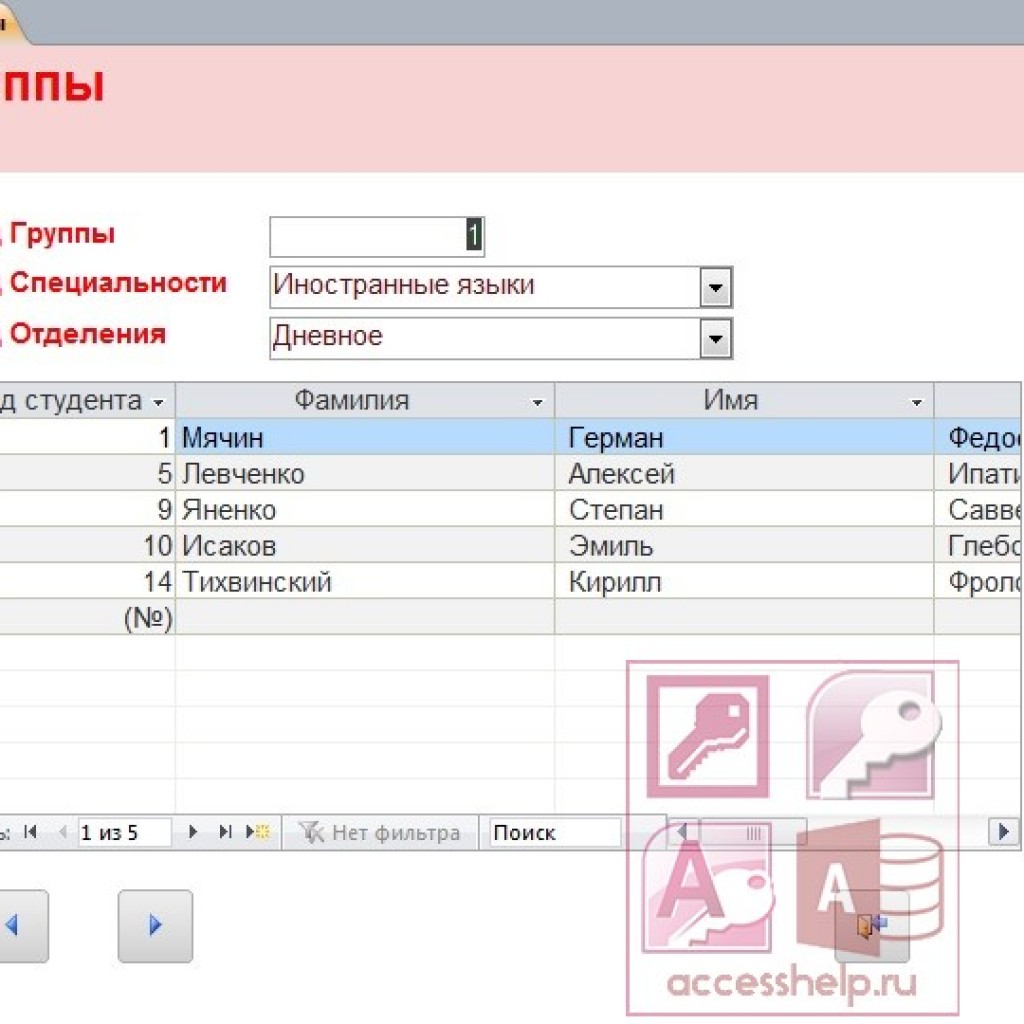Open the Имя column filter dropdown

click(x=917, y=403)
